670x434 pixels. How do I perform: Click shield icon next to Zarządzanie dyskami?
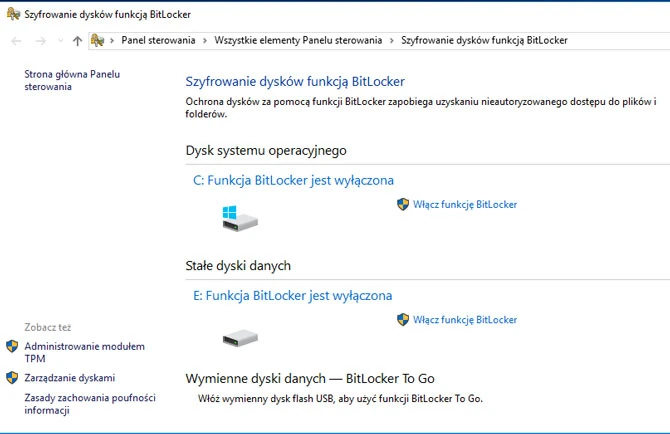(x=12, y=378)
